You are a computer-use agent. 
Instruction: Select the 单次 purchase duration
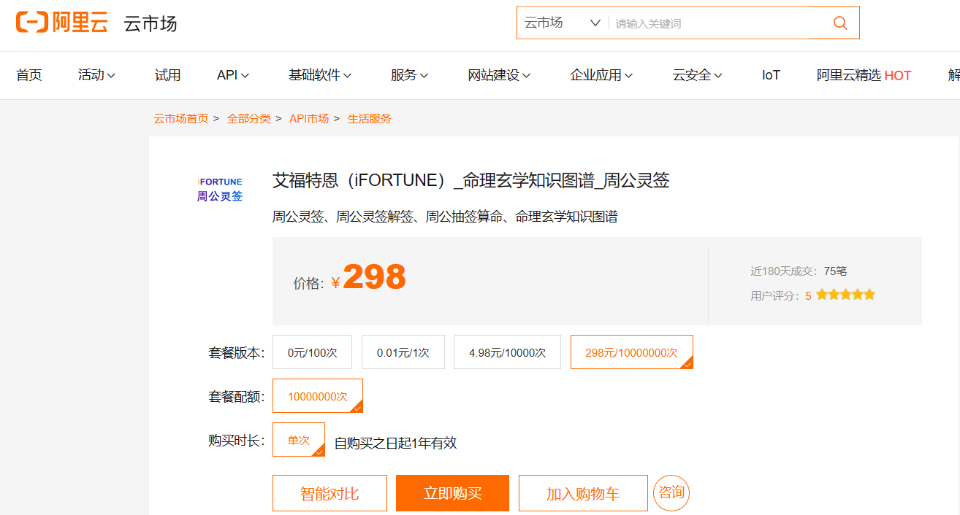click(x=298, y=440)
